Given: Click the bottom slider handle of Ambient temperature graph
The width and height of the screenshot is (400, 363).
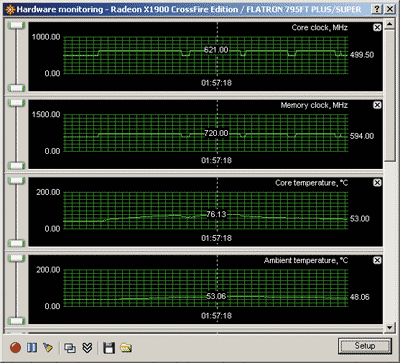Looking at the screenshot, I should tap(16, 321).
